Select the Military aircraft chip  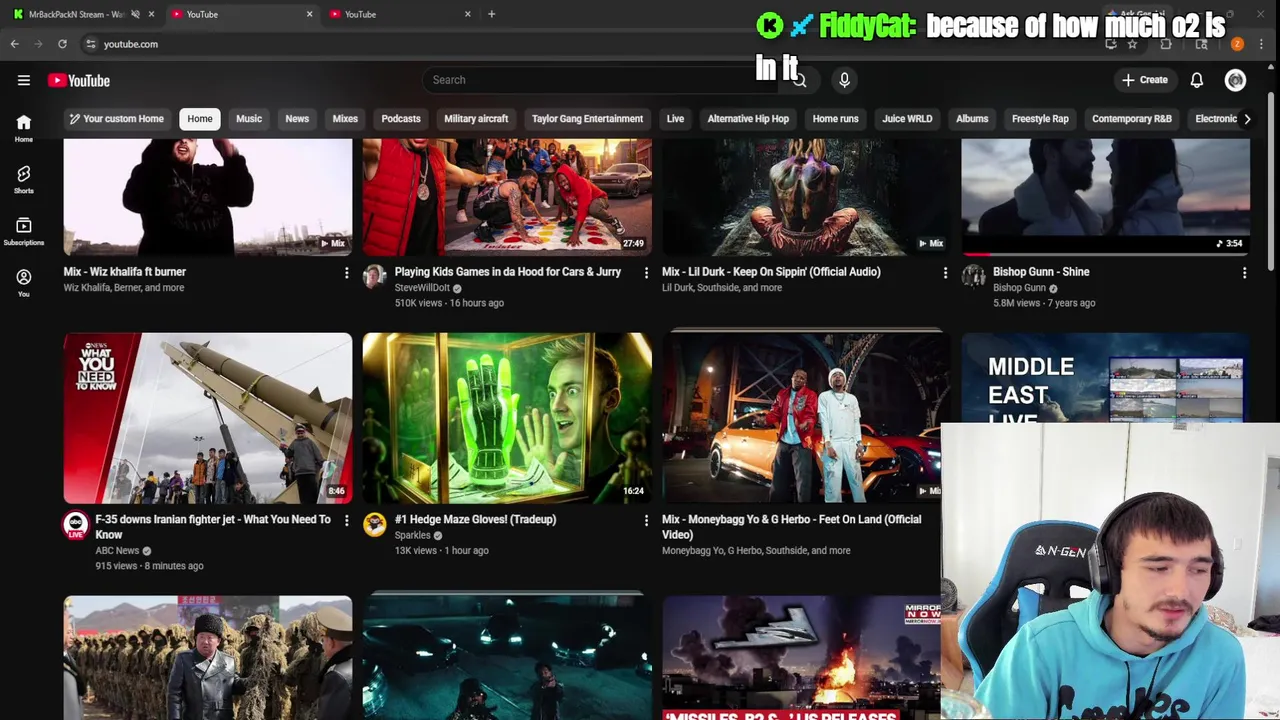[476, 119]
